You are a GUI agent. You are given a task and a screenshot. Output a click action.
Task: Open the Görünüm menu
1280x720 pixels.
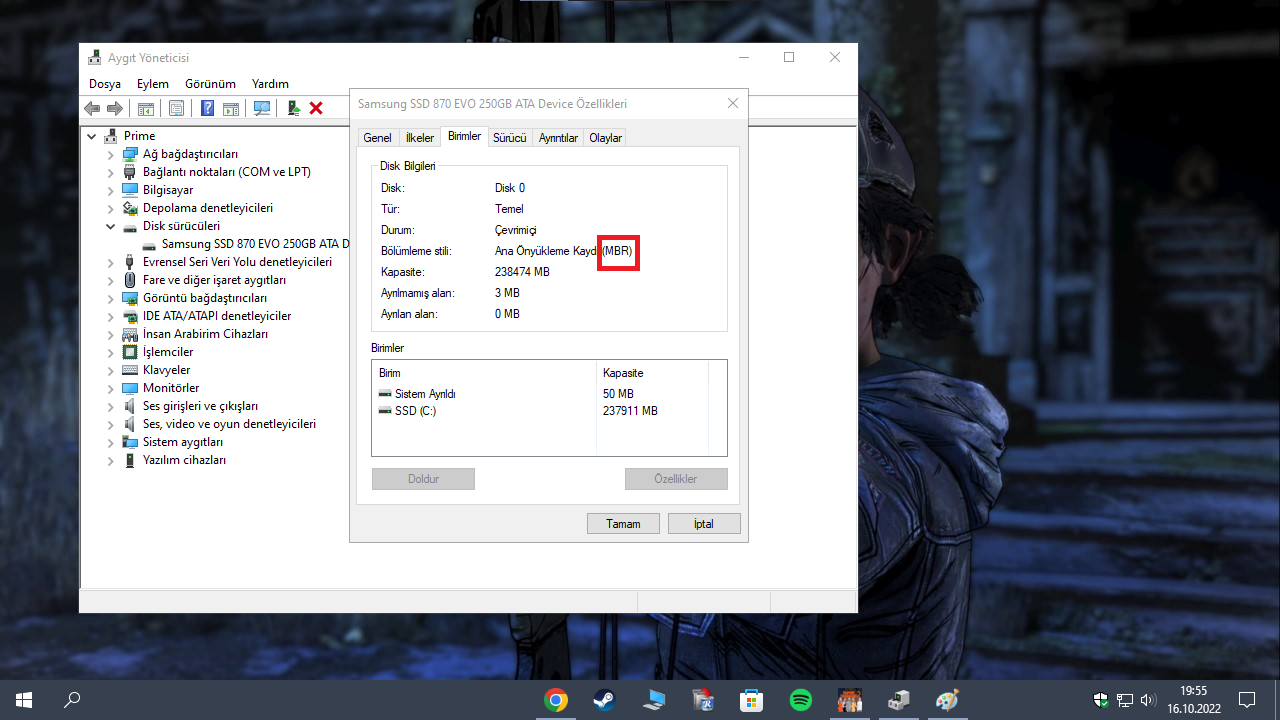click(210, 84)
